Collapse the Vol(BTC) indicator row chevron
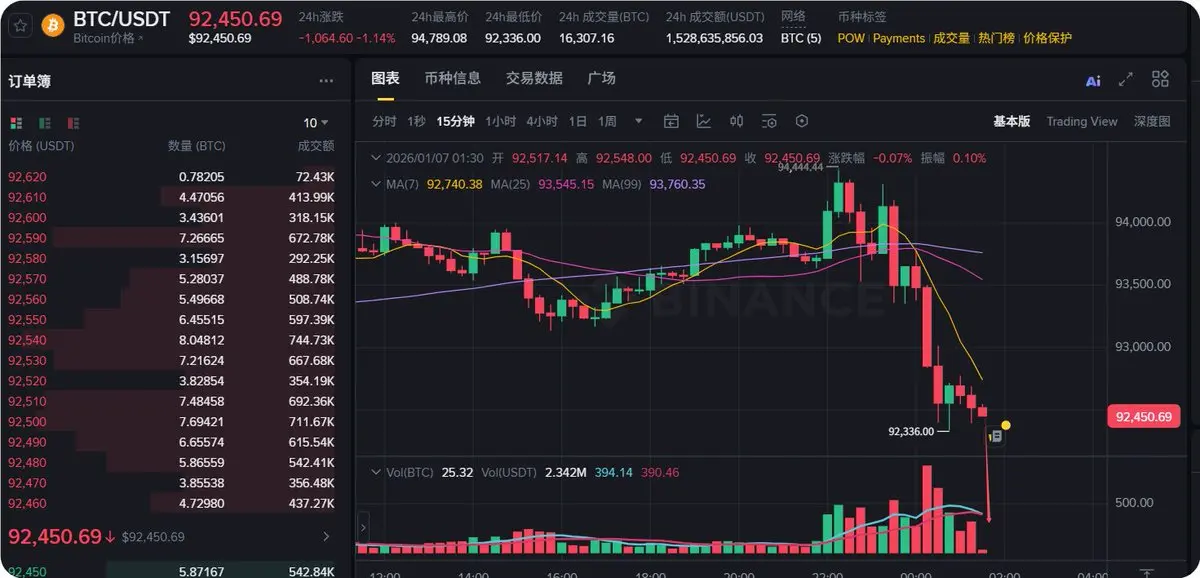The height and width of the screenshot is (578, 1200). [375, 471]
